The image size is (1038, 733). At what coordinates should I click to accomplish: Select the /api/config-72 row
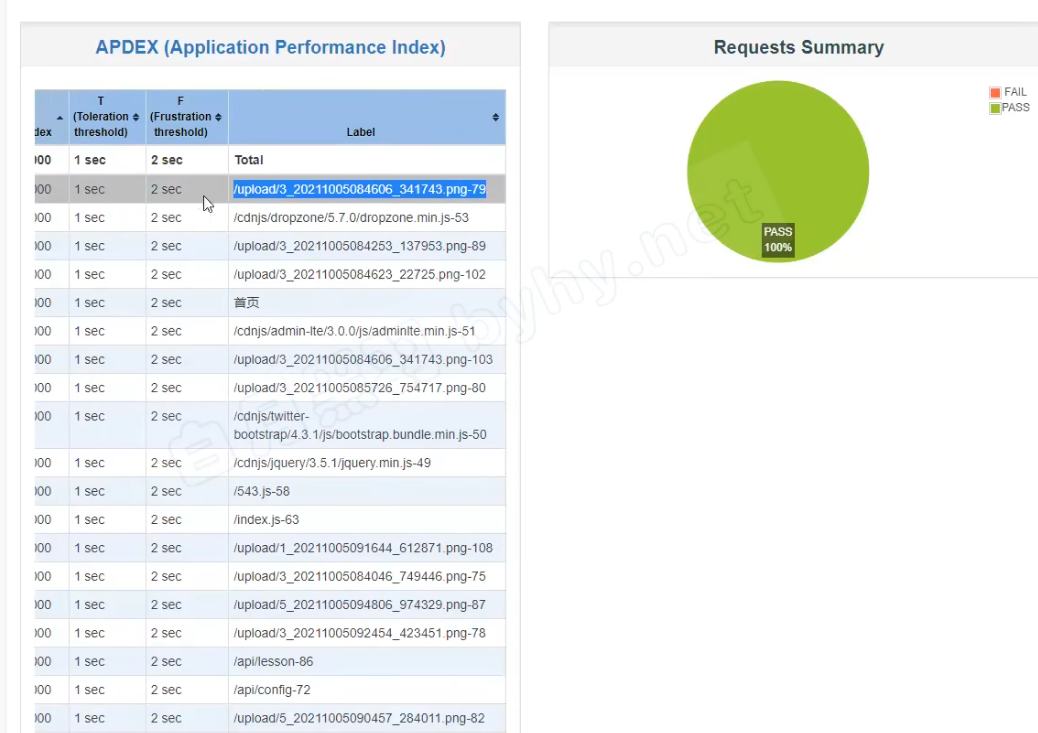point(272,690)
